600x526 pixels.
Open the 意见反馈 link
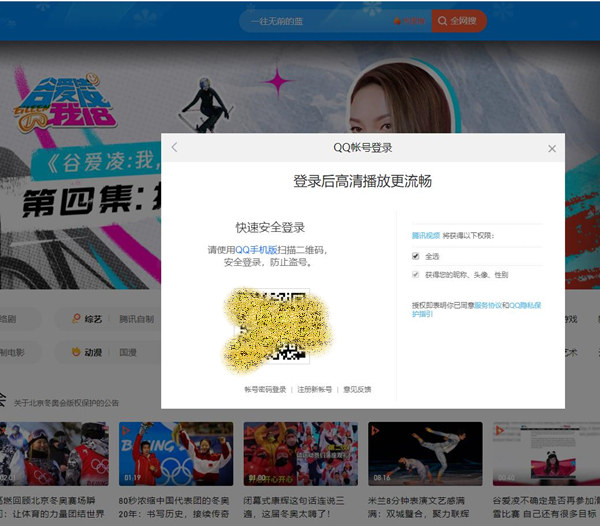click(x=357, y=389)
